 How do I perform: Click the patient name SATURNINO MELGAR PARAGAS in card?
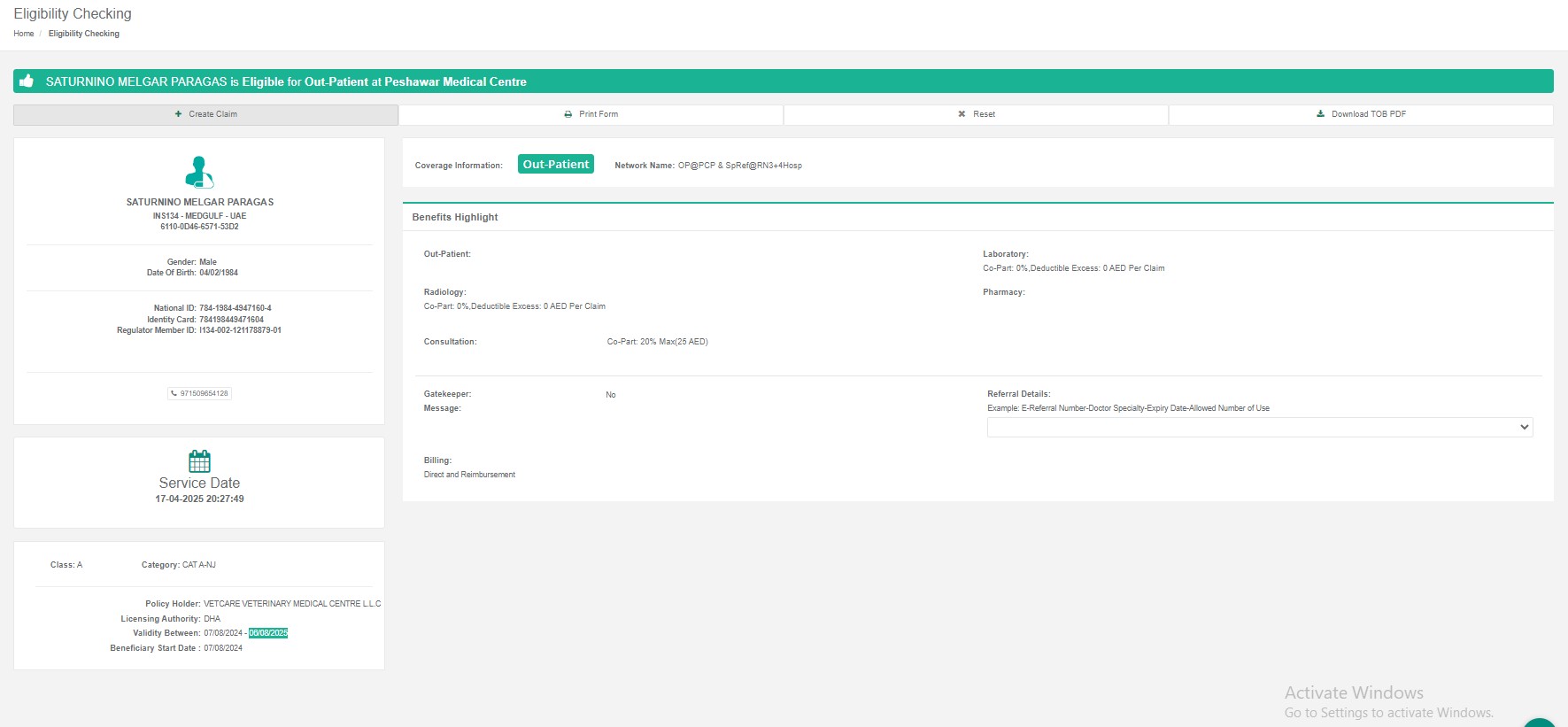click(199, 202)
